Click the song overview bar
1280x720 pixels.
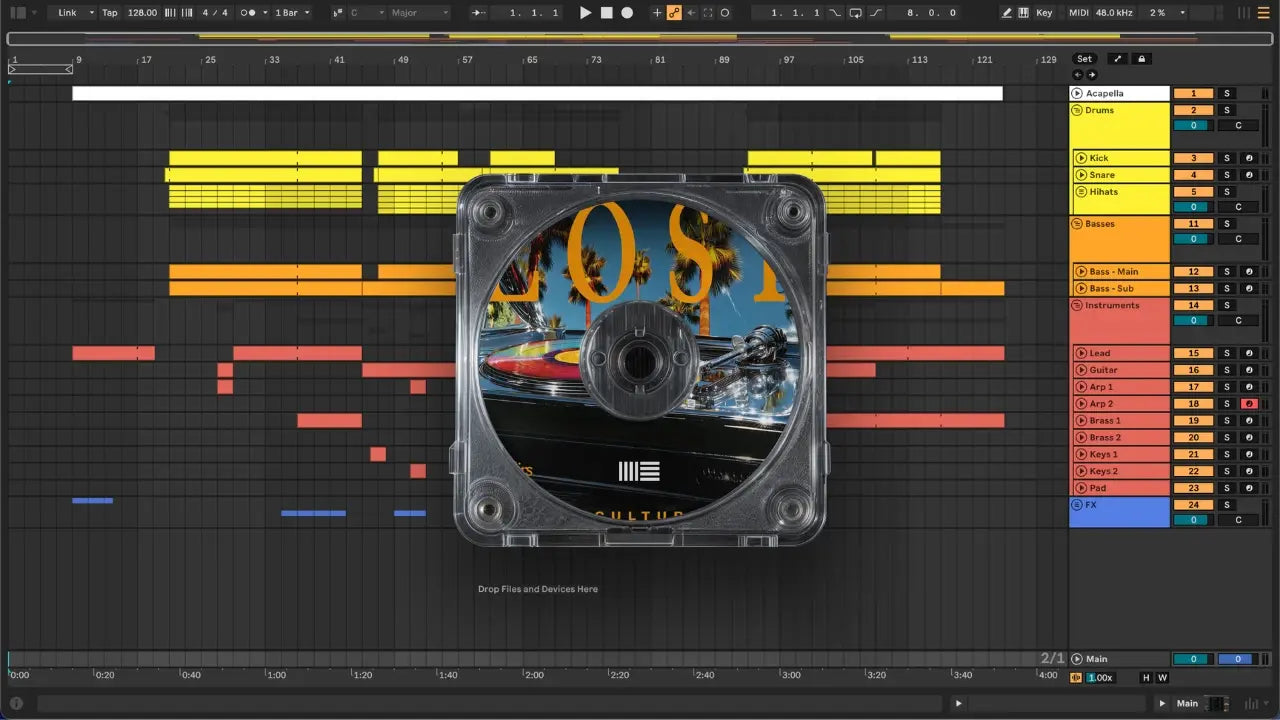coord(640,39)
